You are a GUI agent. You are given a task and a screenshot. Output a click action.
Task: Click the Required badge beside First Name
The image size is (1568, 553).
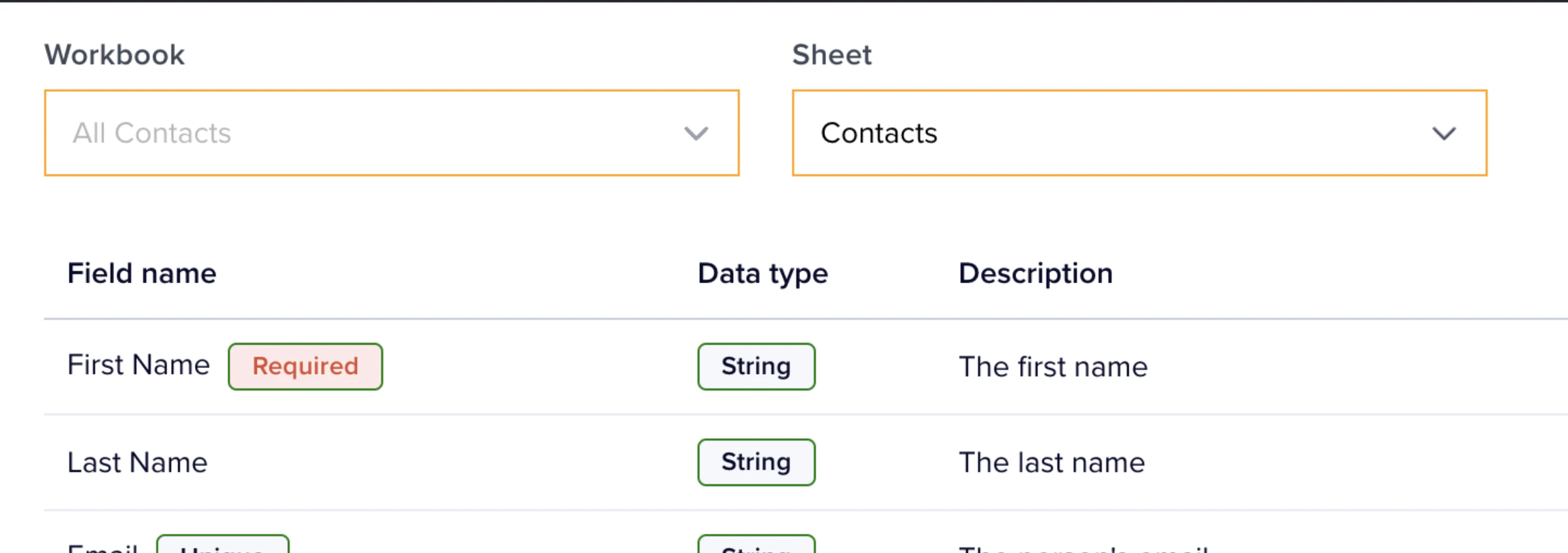pyautogui.click(x=305, y=366)
